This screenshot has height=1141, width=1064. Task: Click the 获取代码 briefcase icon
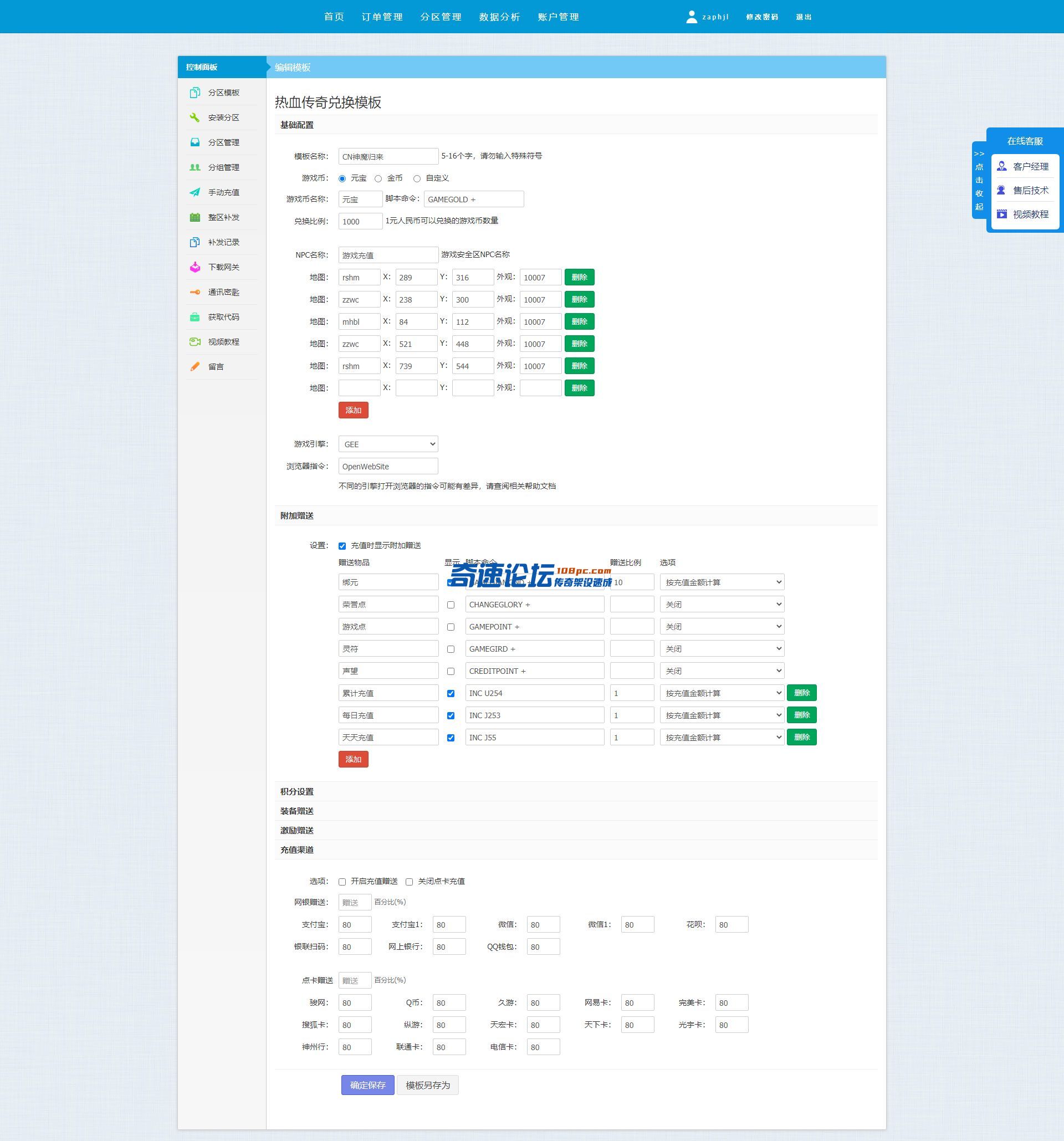click(195, 317)
